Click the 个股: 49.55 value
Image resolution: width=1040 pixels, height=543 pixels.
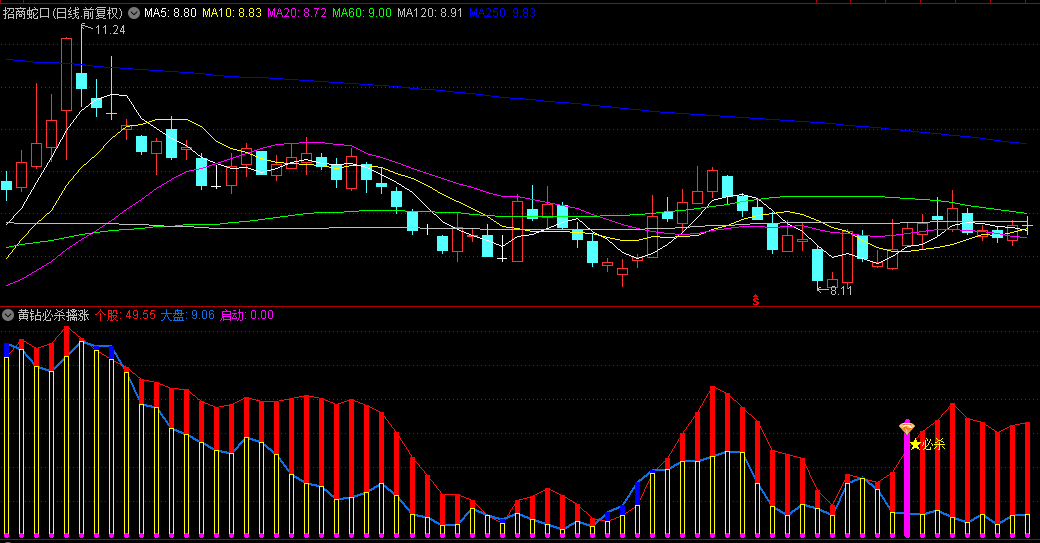(x=125, y=315)
